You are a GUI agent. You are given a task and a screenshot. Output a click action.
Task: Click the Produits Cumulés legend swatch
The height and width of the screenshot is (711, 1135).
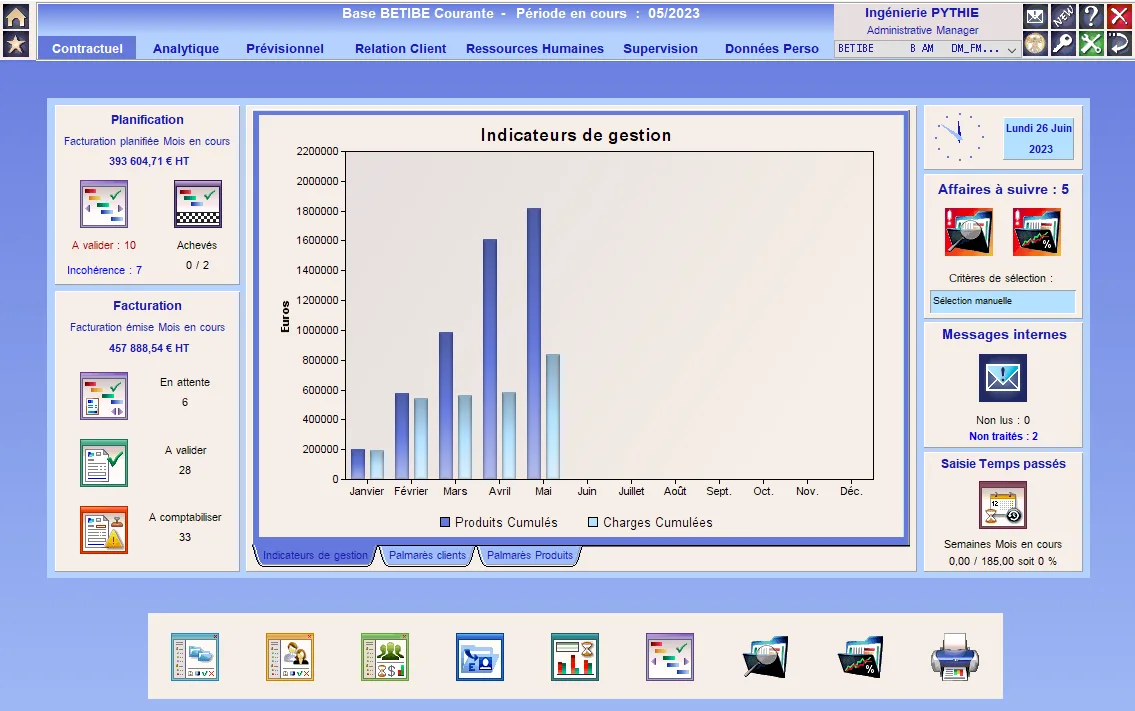(x=445, y=522)
